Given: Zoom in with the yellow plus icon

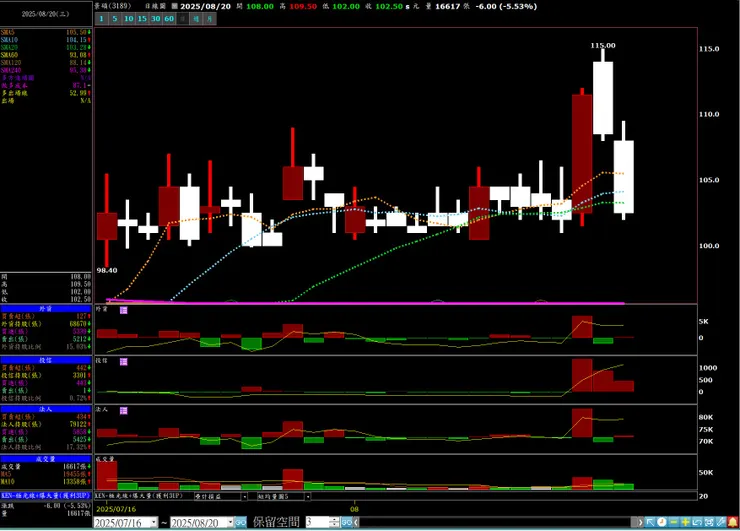Looking at the screenshot, I should pos(685,522).
